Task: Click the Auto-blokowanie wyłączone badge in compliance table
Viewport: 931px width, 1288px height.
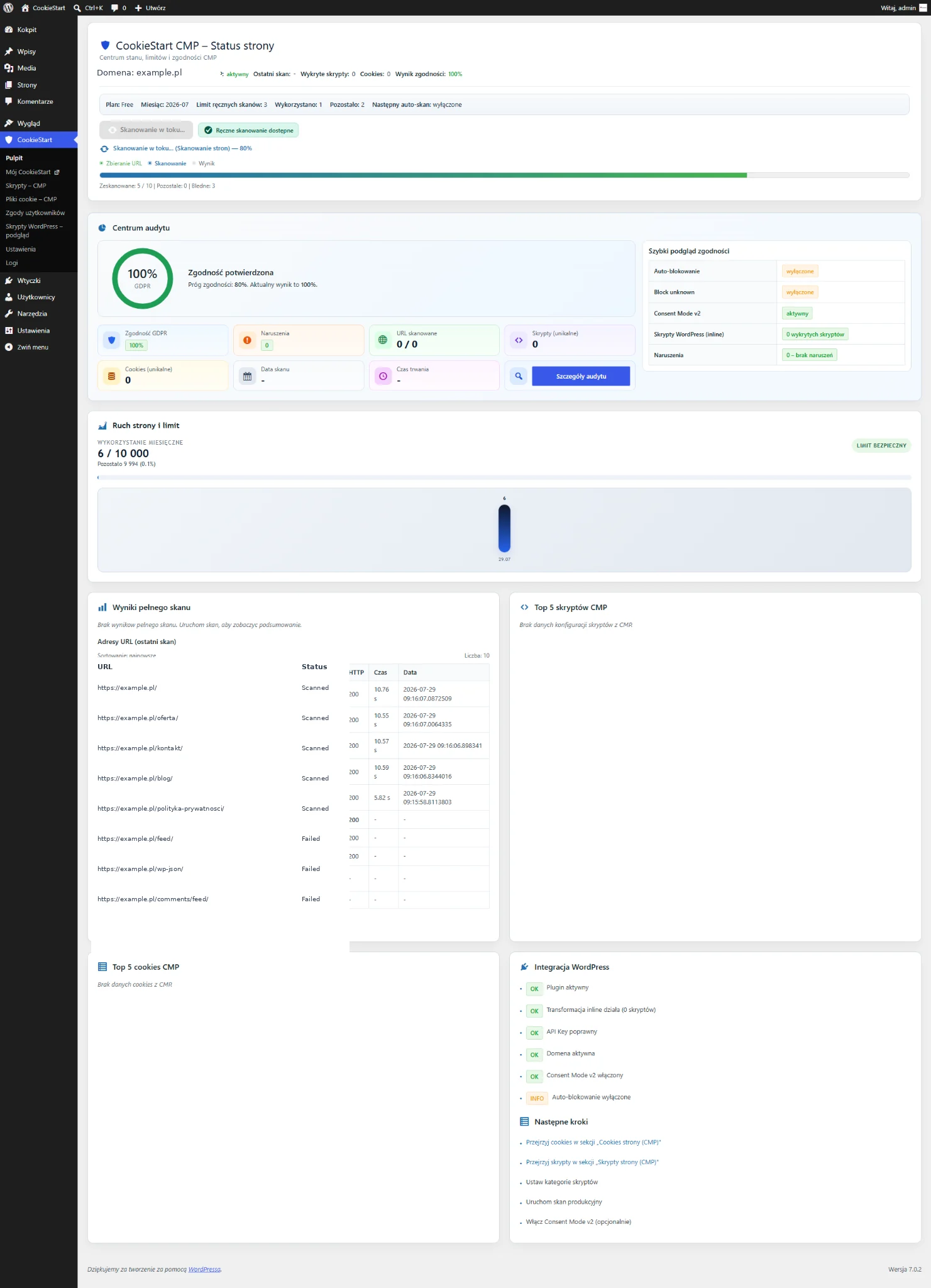Action: tap(800, 271)
